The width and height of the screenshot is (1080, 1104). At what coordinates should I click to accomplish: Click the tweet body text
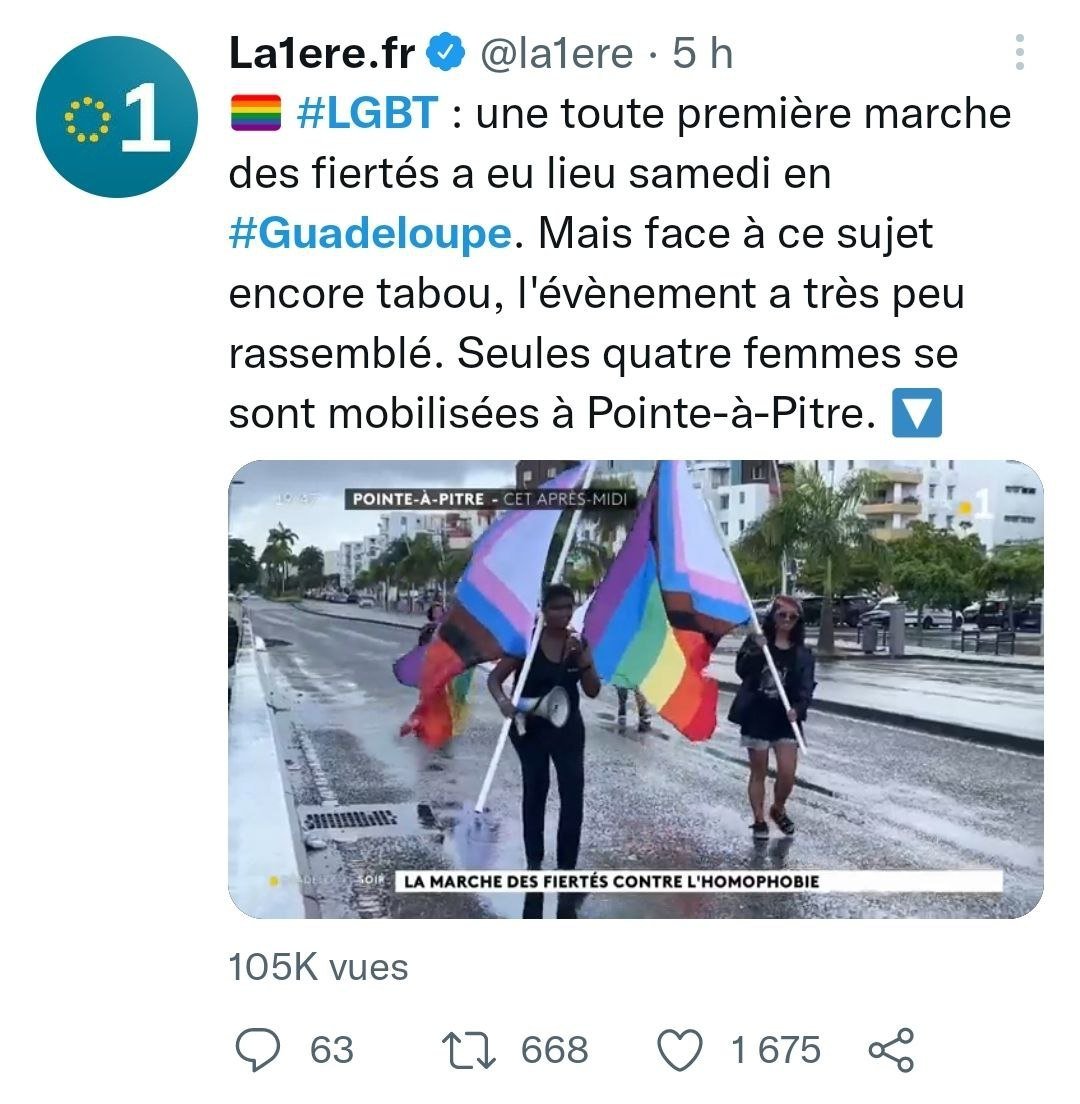620,263
